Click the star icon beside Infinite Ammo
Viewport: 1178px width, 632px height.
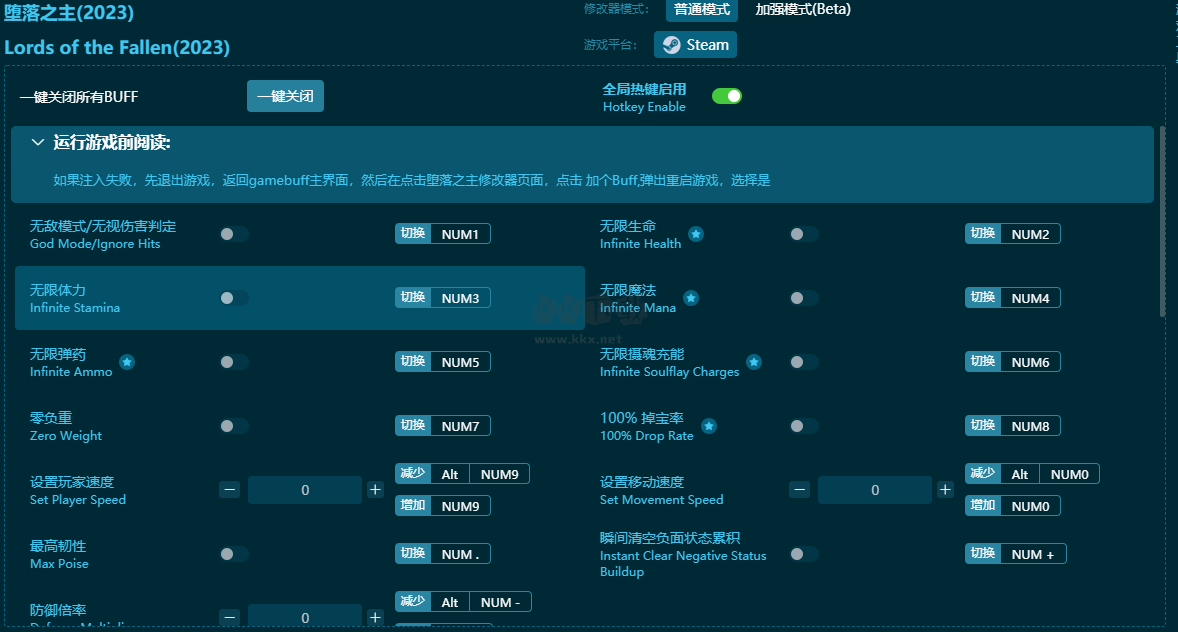coord(127,362)
